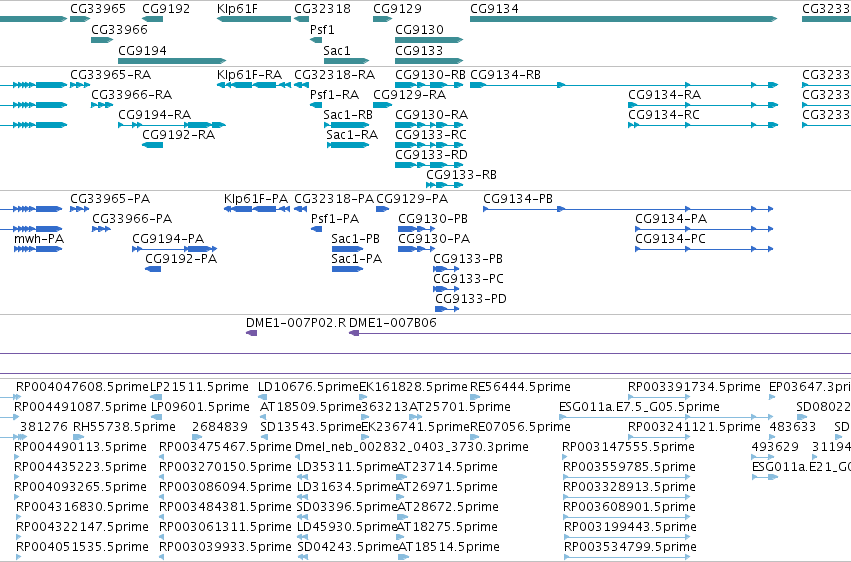Click the CG9192 gene label
This screenshot has height=562, width=851.
[166, 9]
